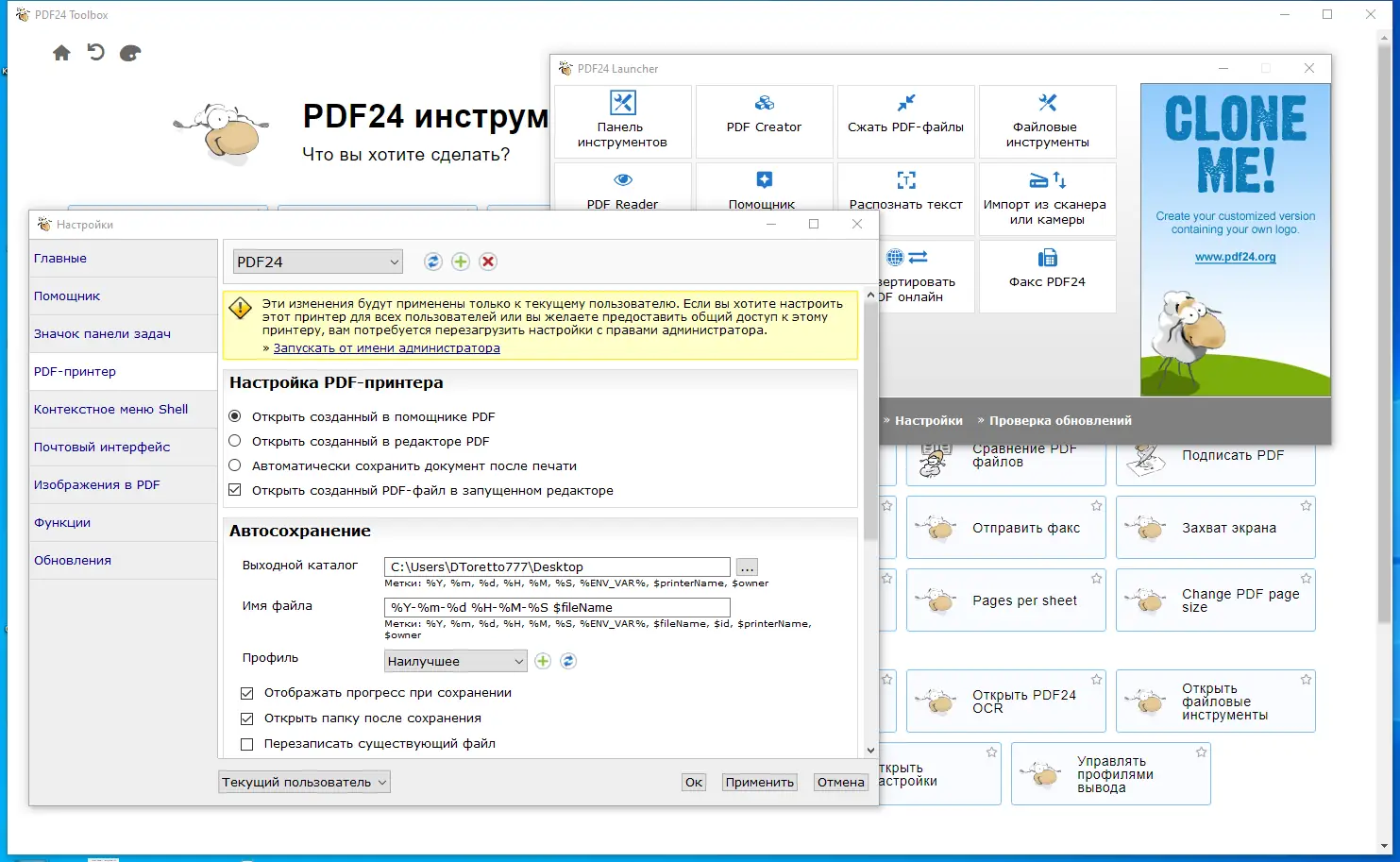The height and width of the screenshot is (862, 1400).
Task: Add a new profile with green plus
Action: point(543,661)
